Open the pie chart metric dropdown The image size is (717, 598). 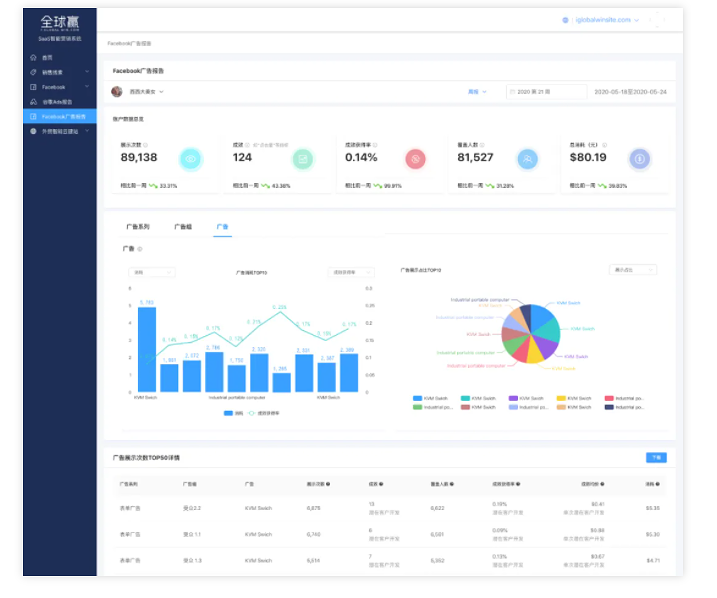click(633, 270)
